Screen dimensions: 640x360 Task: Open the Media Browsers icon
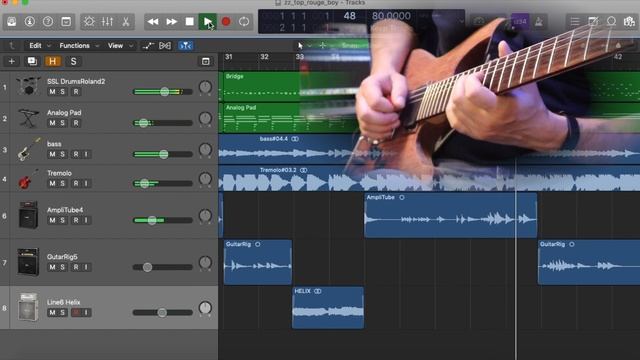click(x=629, y=22)
